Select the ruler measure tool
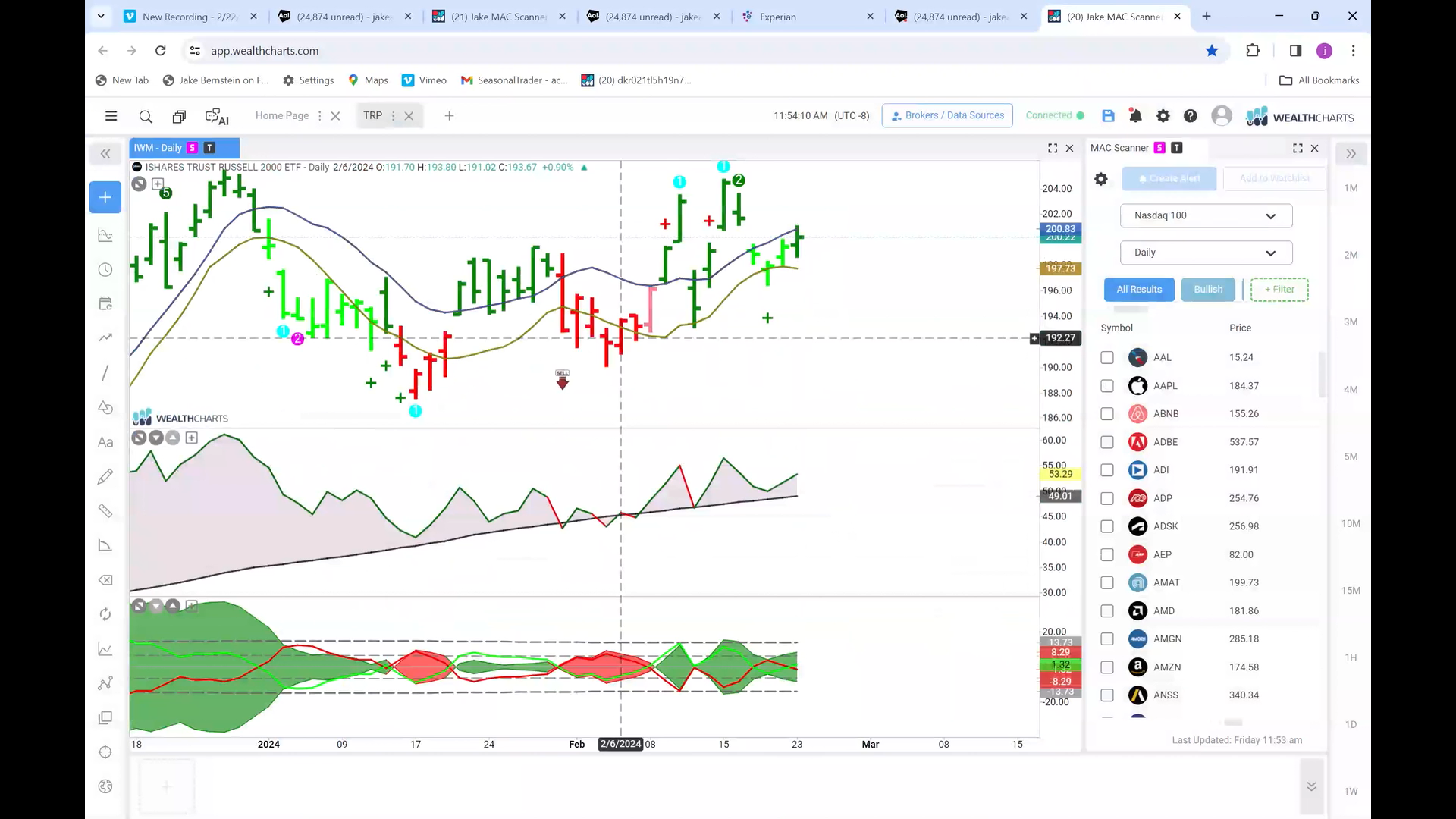 [105, 511]
